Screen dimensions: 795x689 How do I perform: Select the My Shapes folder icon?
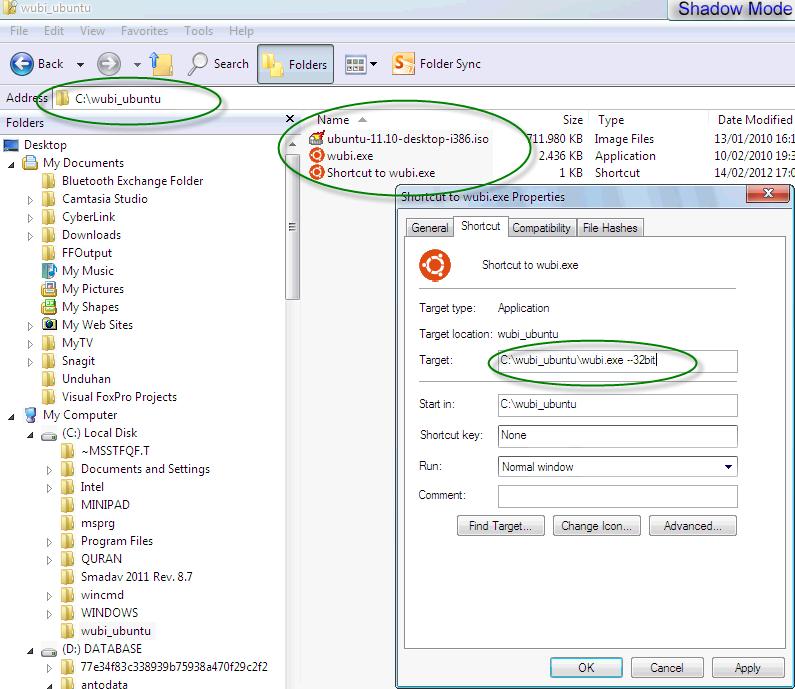coord(49,307)
